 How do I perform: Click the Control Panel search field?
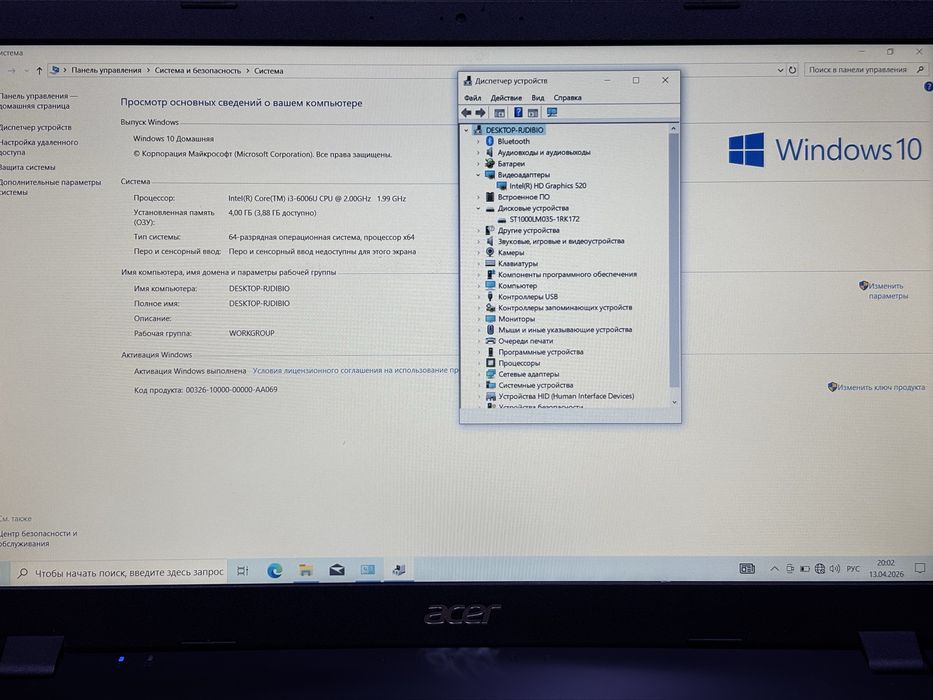pos(866,70)
